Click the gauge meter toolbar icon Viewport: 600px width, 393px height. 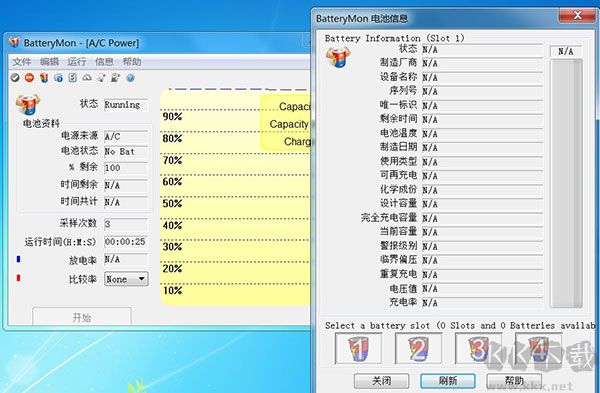(87, 78)
